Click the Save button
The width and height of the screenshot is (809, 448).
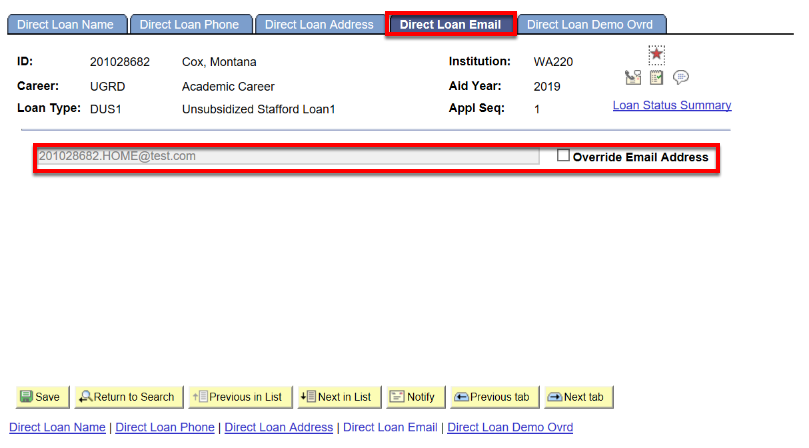[42, 397]
